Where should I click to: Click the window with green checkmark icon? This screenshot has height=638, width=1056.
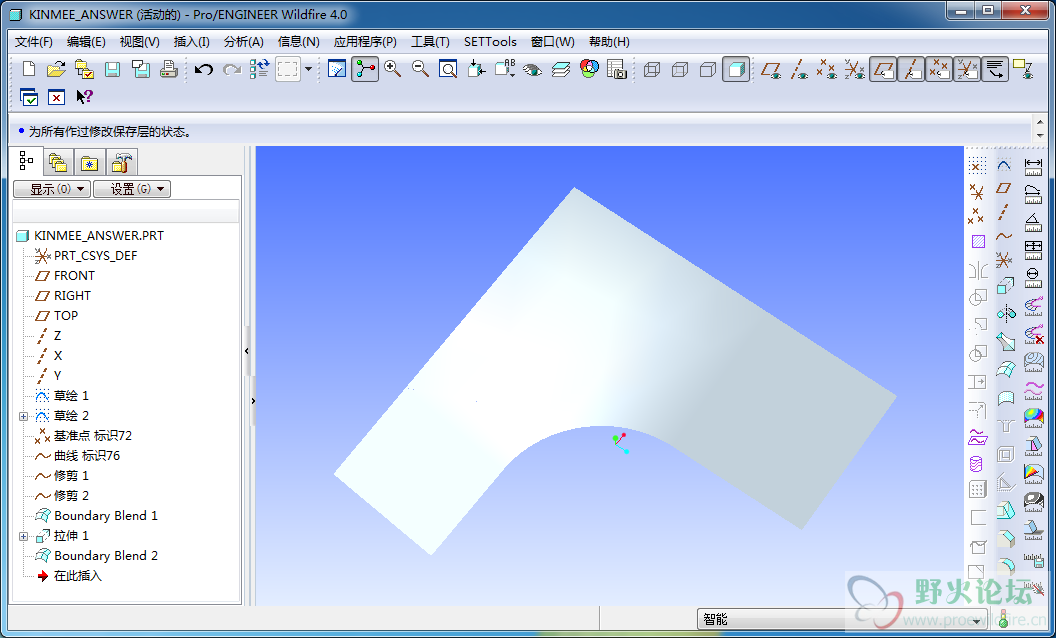(x=29, y=98)
